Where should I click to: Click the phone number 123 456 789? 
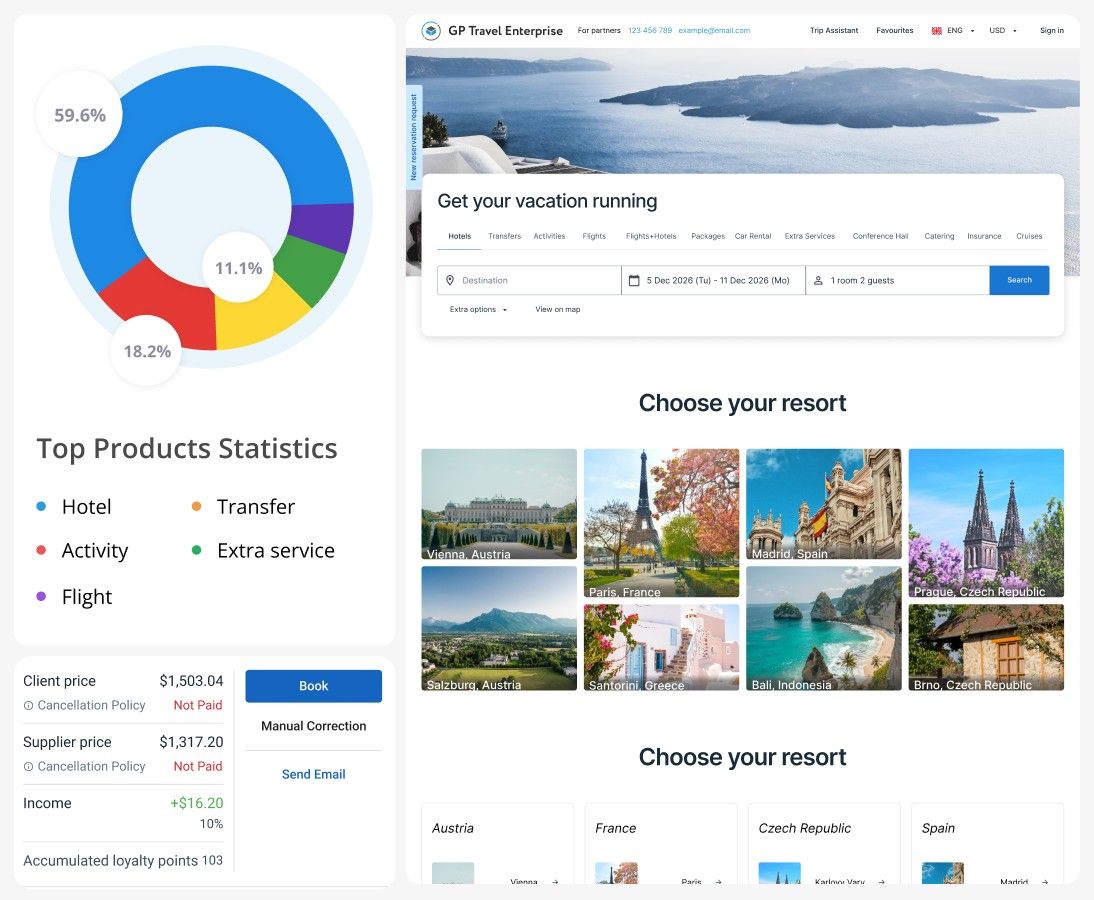pyautogui.click(x=650, y=31)
